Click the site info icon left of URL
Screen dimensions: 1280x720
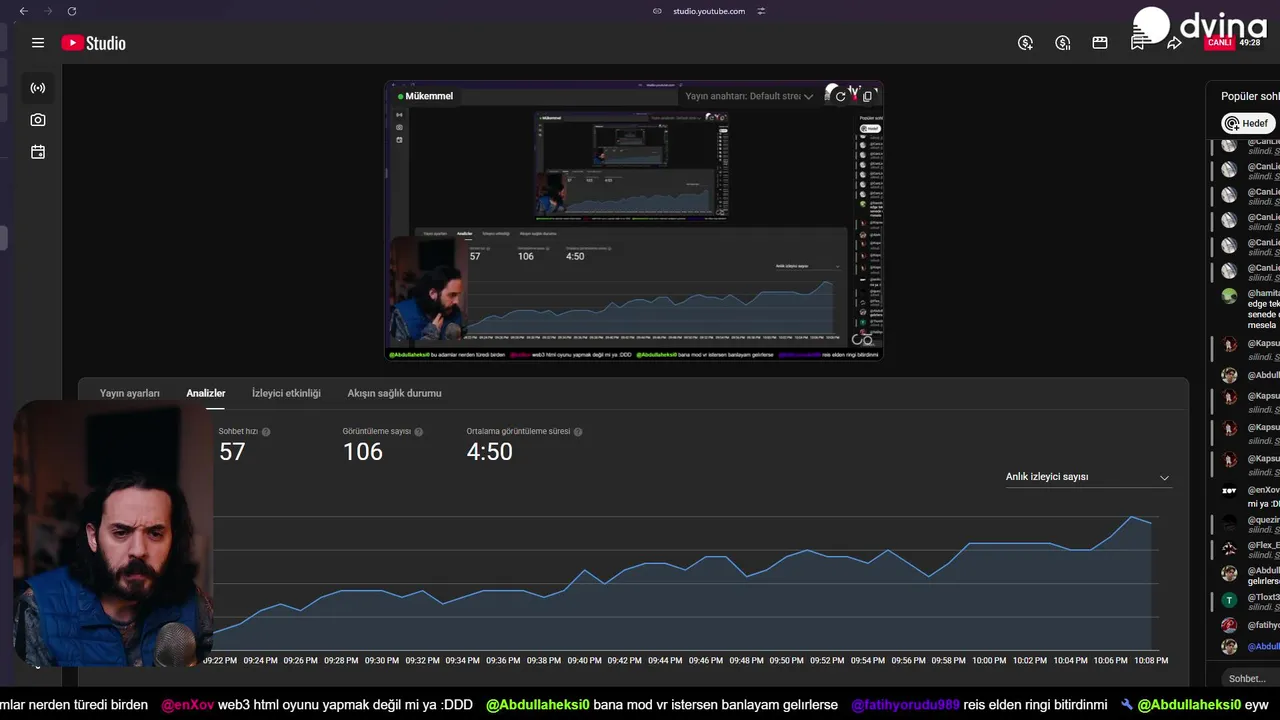click(657, 11)
